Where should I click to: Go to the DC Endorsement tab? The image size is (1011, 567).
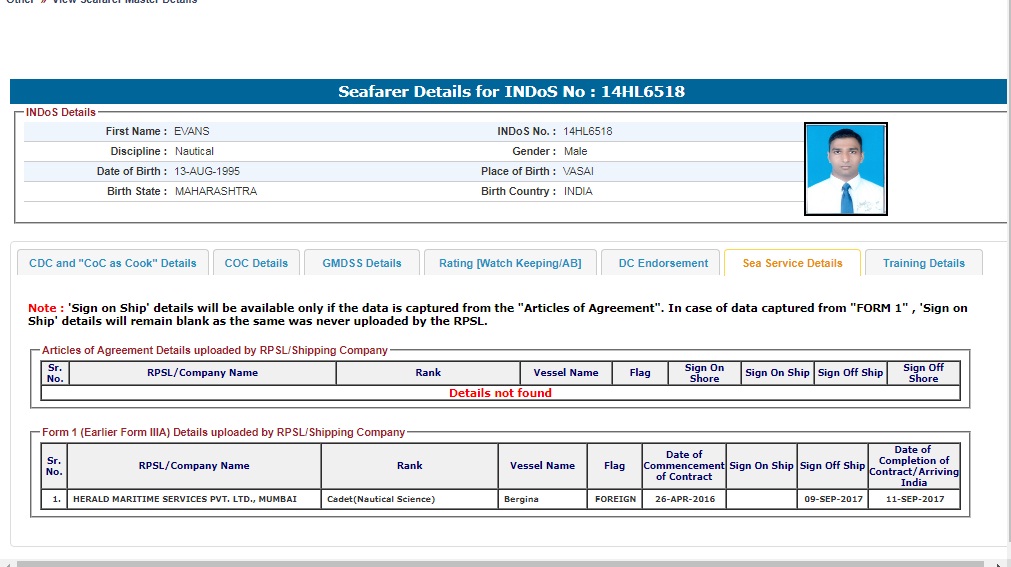click(x=663, y=263)
